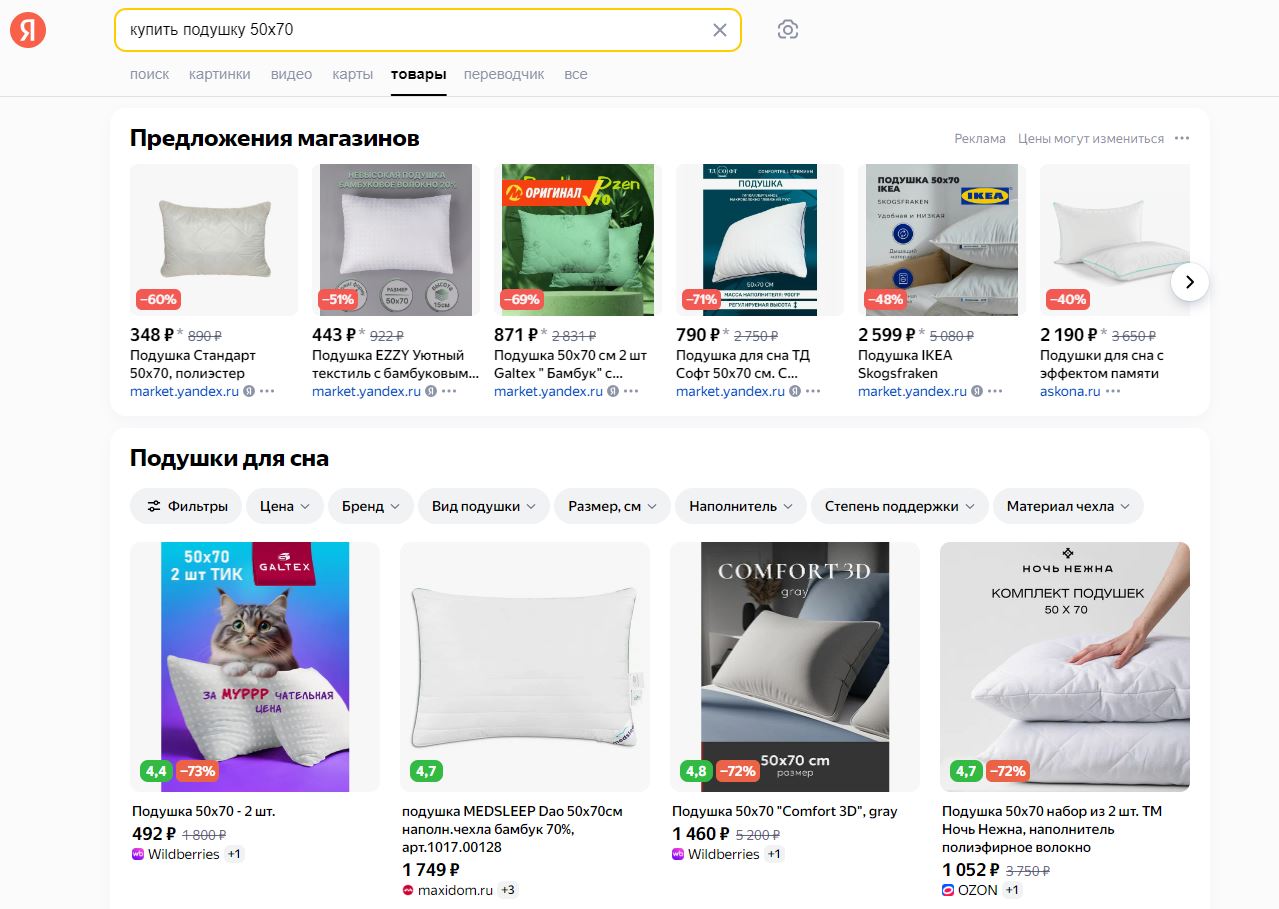Image resolution: width=1279 pixels, height=909 pixels.
Task: Expand the Бренд dropdown filter
Action: pos(370,506)
